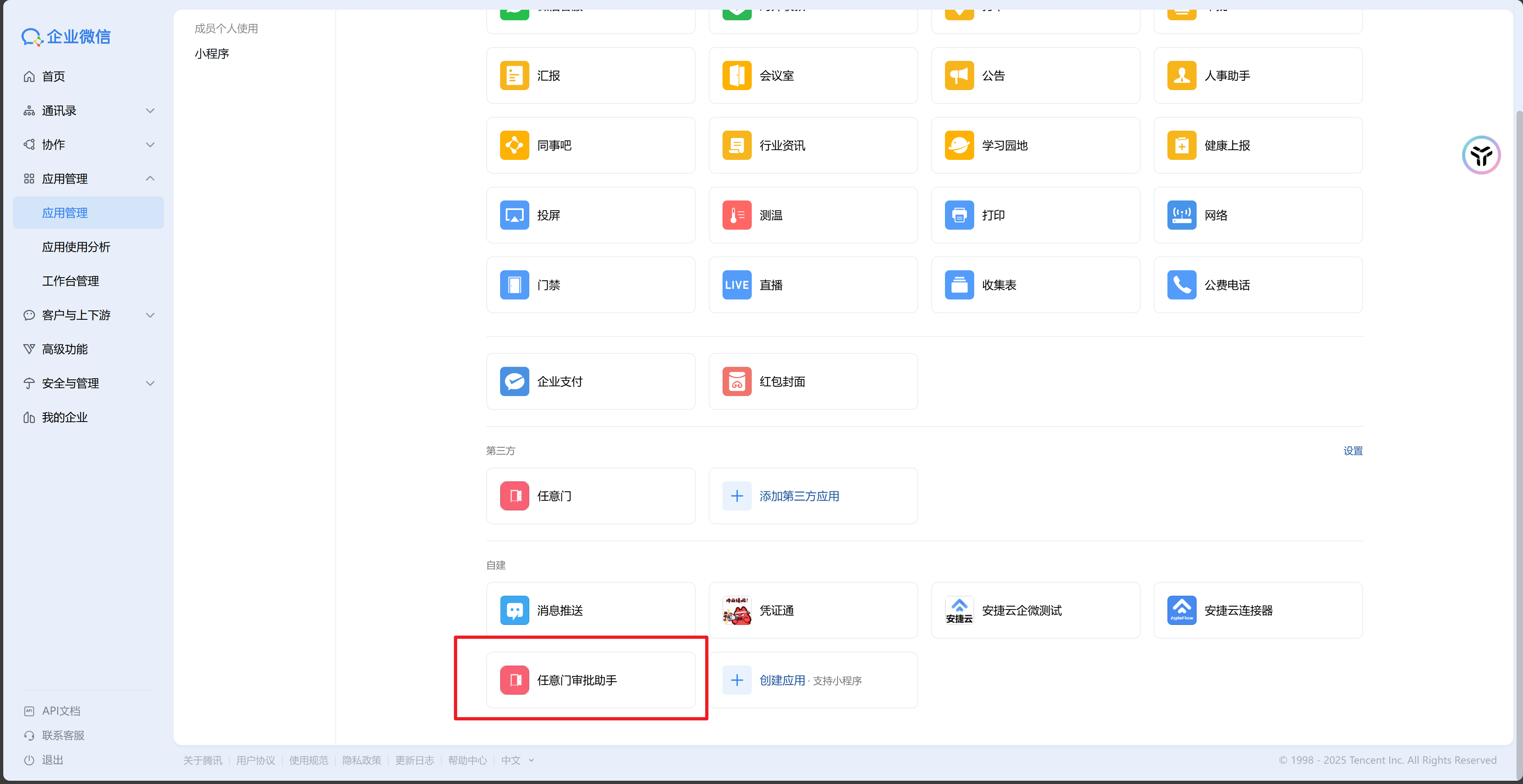1523x784 pixels.
Task: Click the 测温 thermometer app icon
Action: (736, 215)
